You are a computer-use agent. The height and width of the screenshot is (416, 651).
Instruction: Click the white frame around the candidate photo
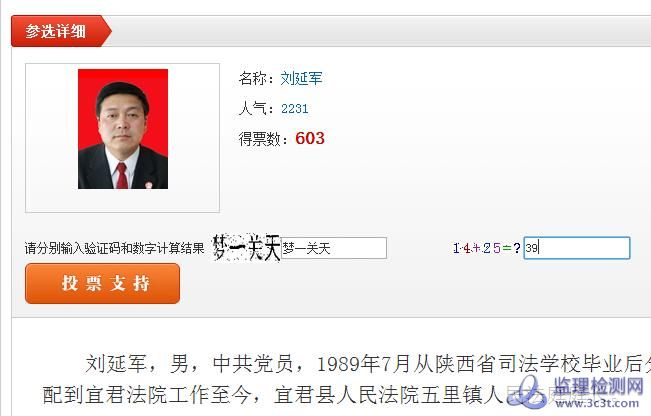(x=122, y=138)
